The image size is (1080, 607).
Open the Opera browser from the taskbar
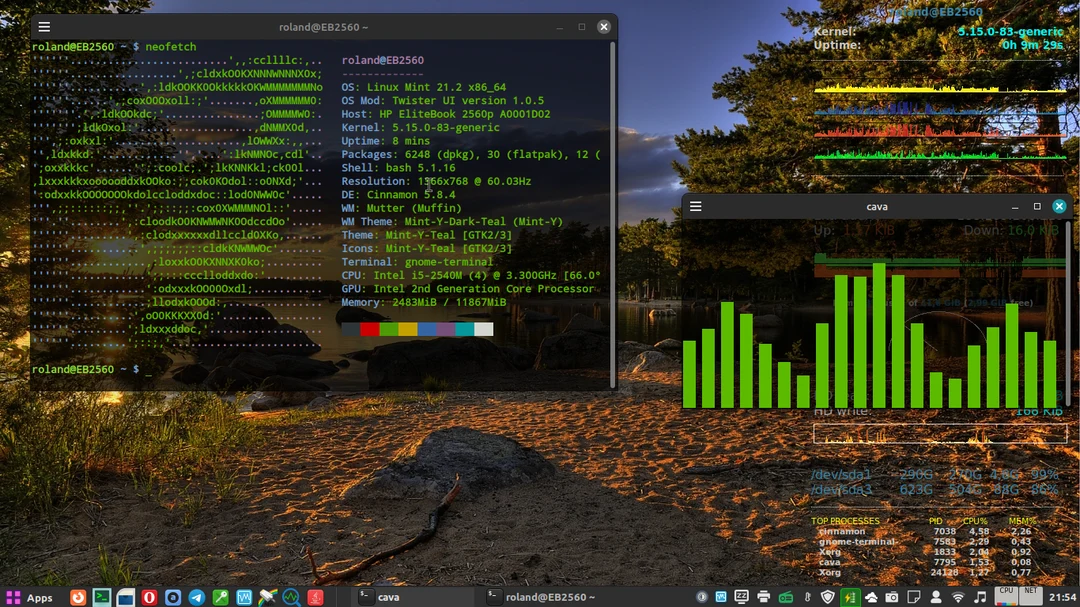148,595
